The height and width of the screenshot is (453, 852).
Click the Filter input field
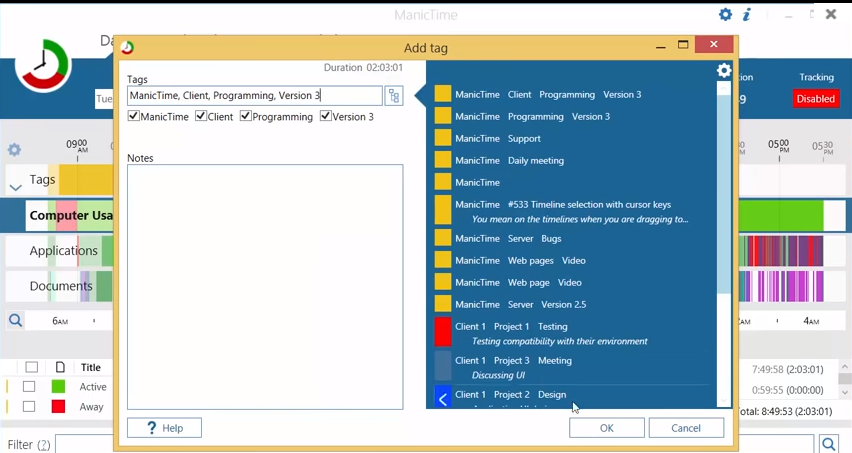(435, 444)
